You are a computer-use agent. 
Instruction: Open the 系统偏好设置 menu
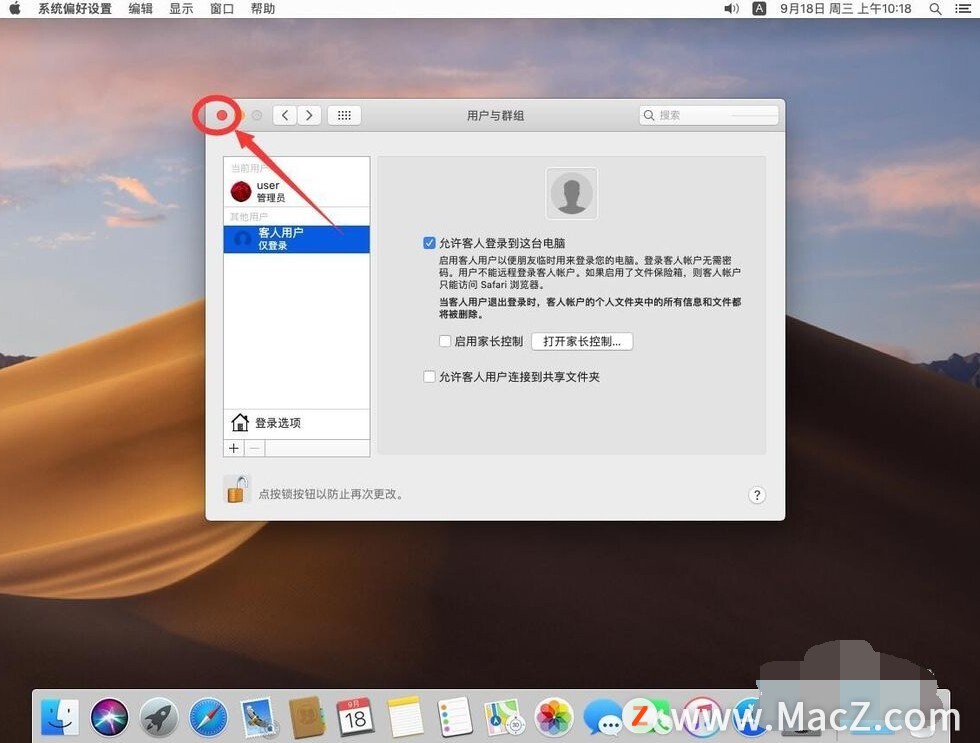click(74, 9)
